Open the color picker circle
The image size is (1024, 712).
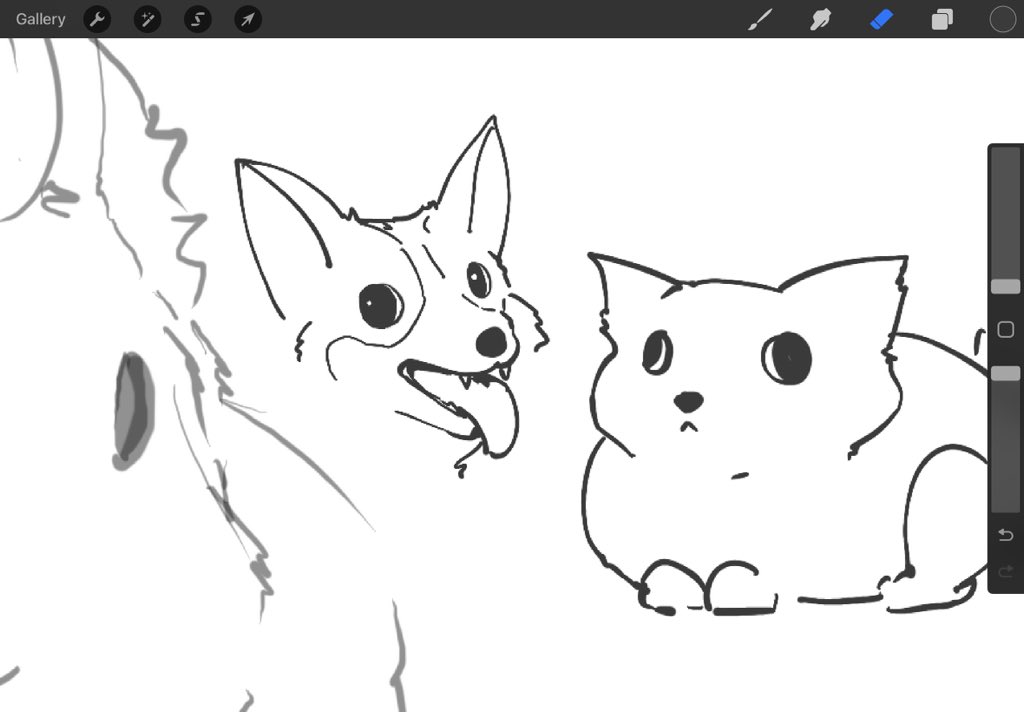coord(1002,20)
